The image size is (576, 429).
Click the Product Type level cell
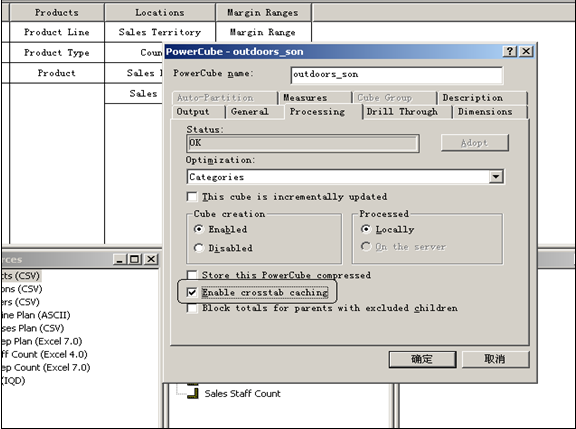(x=57, y=53)
